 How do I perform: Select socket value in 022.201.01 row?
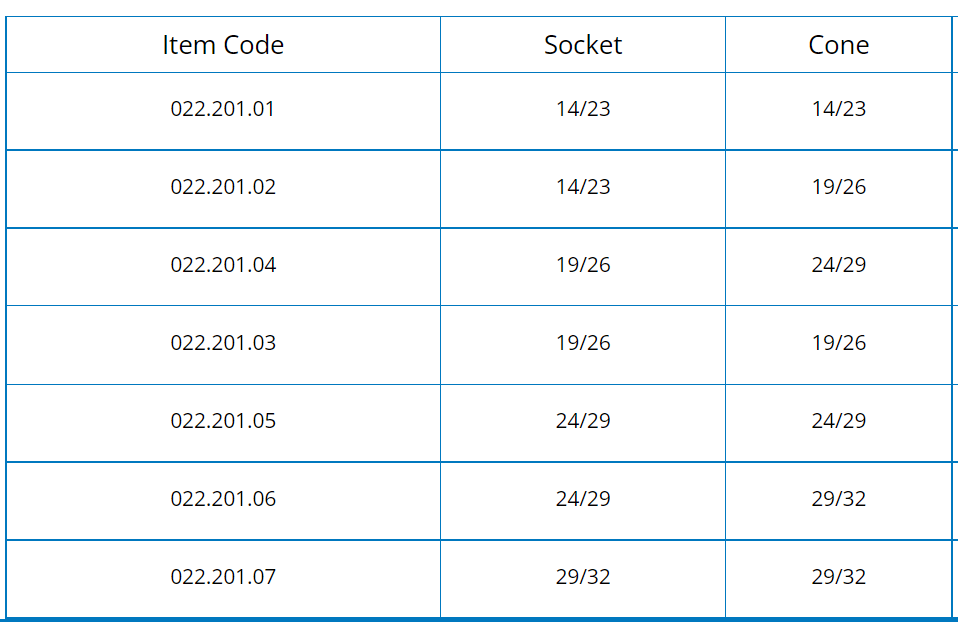coord(583,109)
